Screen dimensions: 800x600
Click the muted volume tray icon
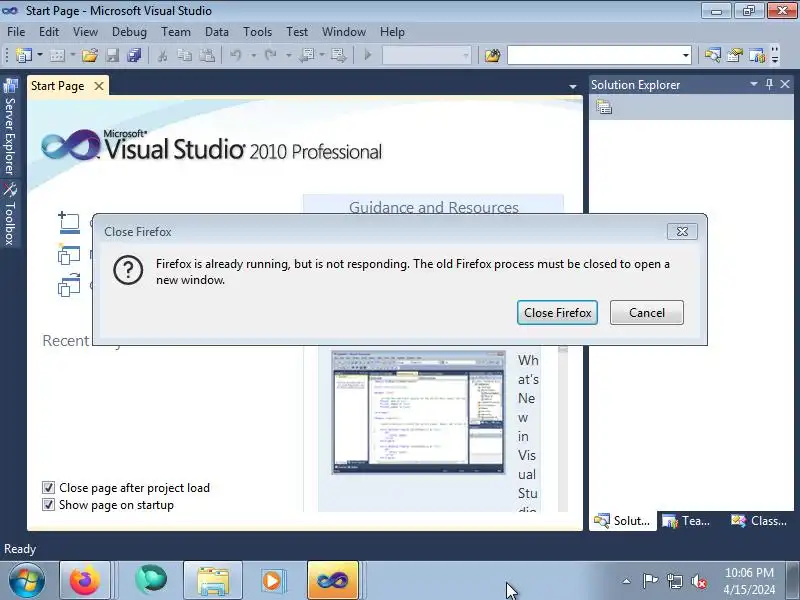[699, 581]
